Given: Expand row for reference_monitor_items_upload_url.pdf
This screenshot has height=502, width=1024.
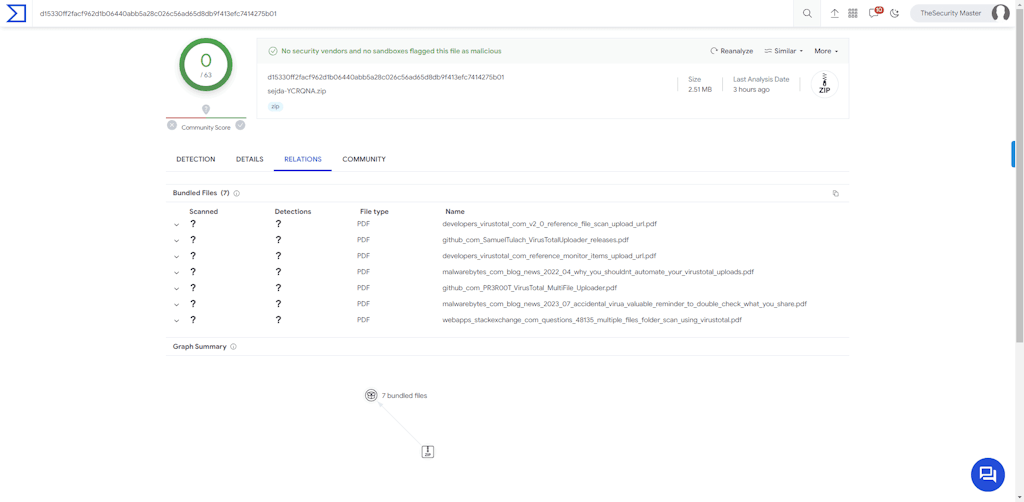Looking at the screenshot, I should [x=176, y=256].
